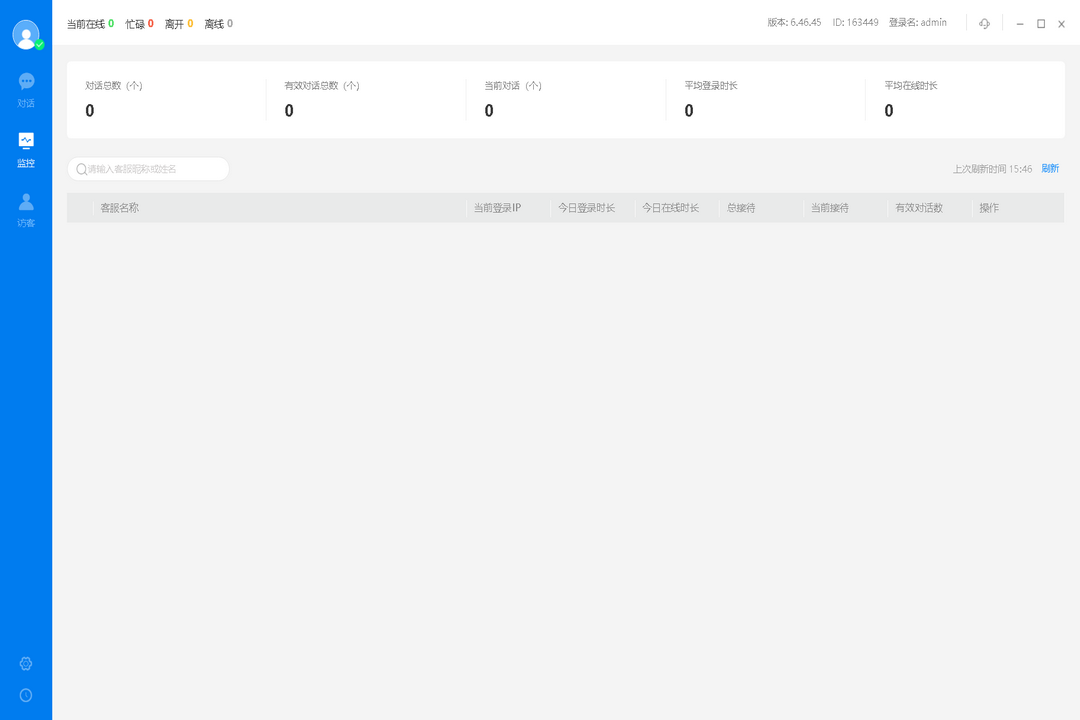
Task: Click the 版本 6.46.45 version text
Action: click(x=794, y=23)
